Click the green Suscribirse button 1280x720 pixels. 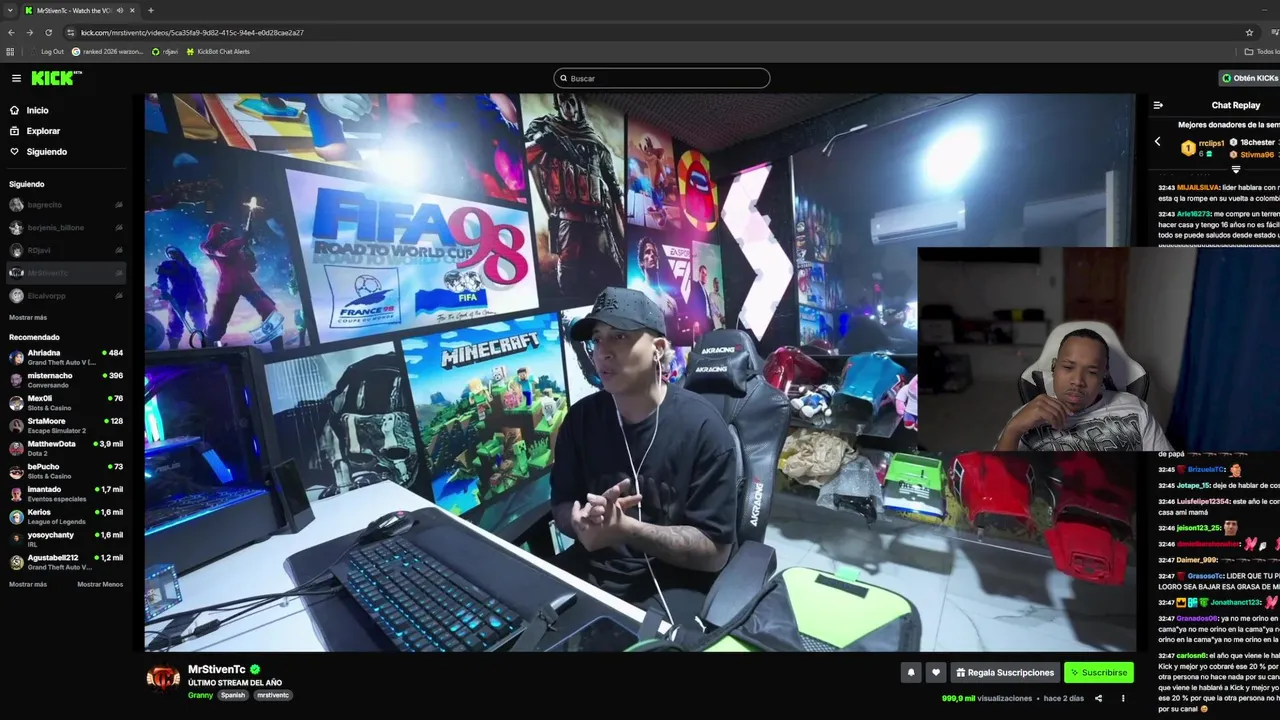tap(1099, 673)
